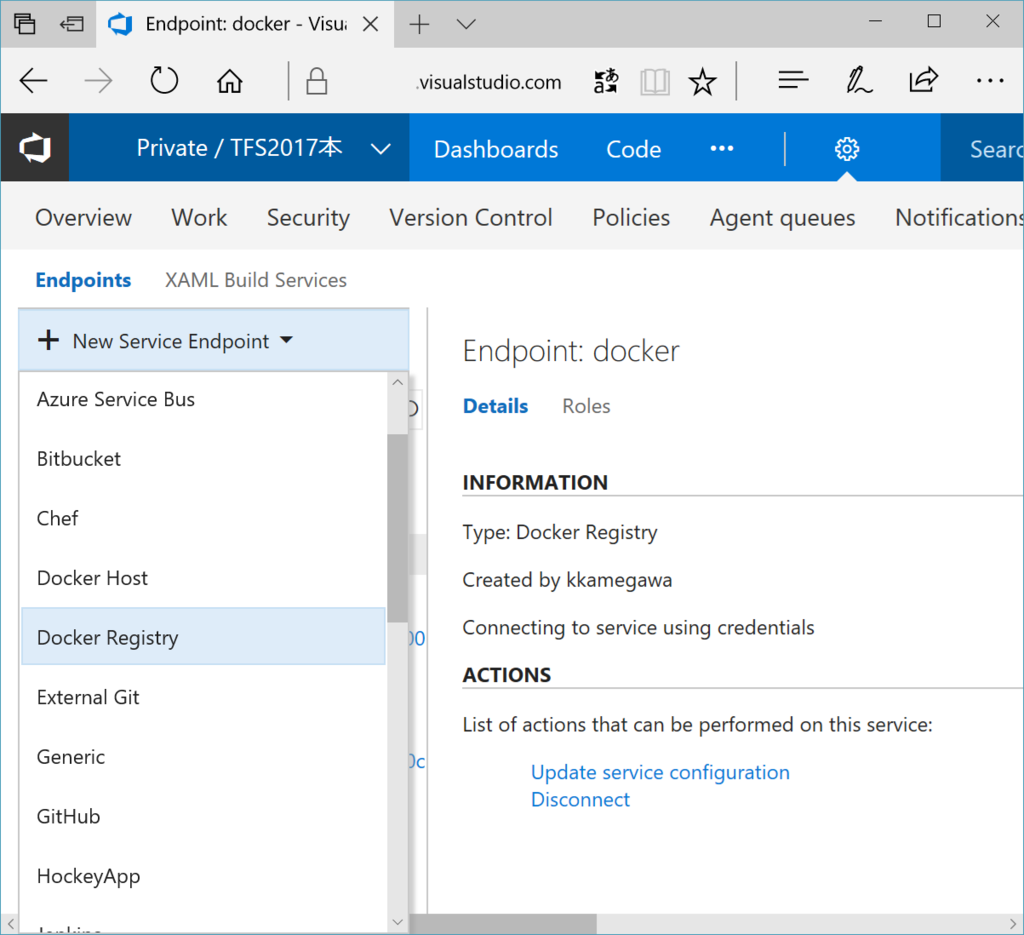Image resolution: width=1024 pixels, height=935 pixels.
Task: Click the visualstudio.com address bar
Action: pos(488,82)
